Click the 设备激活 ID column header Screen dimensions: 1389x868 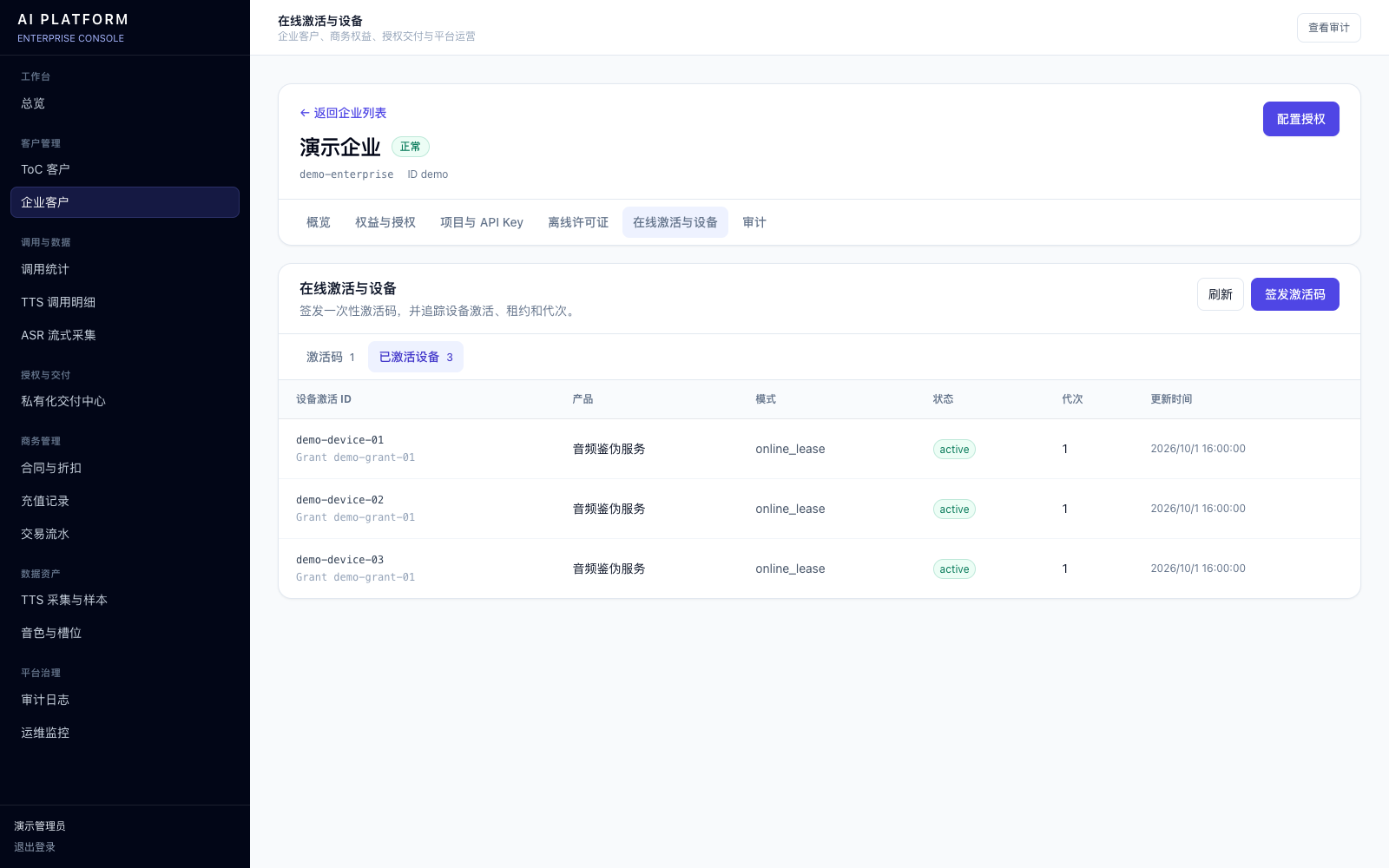pos(324,399)
